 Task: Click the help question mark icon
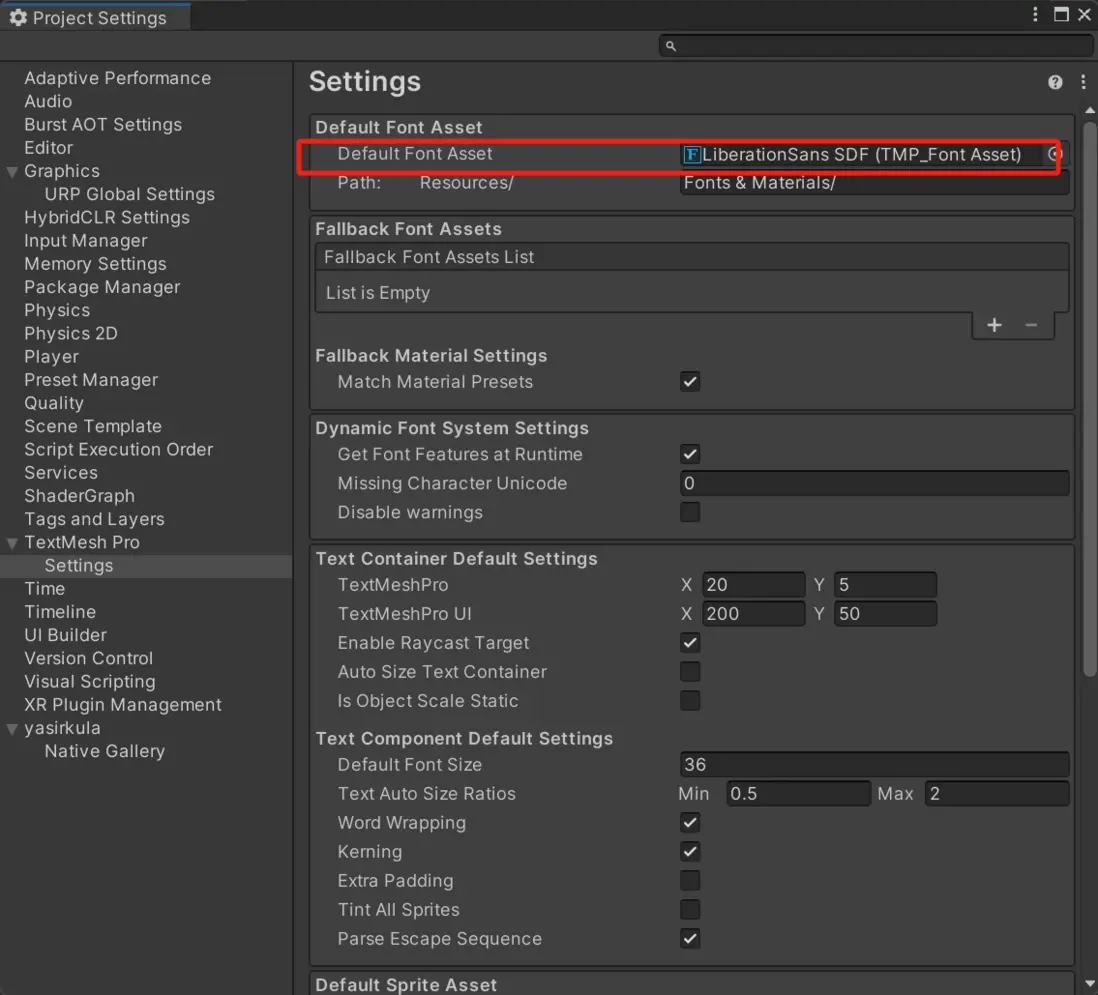[x=1055, y=82]
